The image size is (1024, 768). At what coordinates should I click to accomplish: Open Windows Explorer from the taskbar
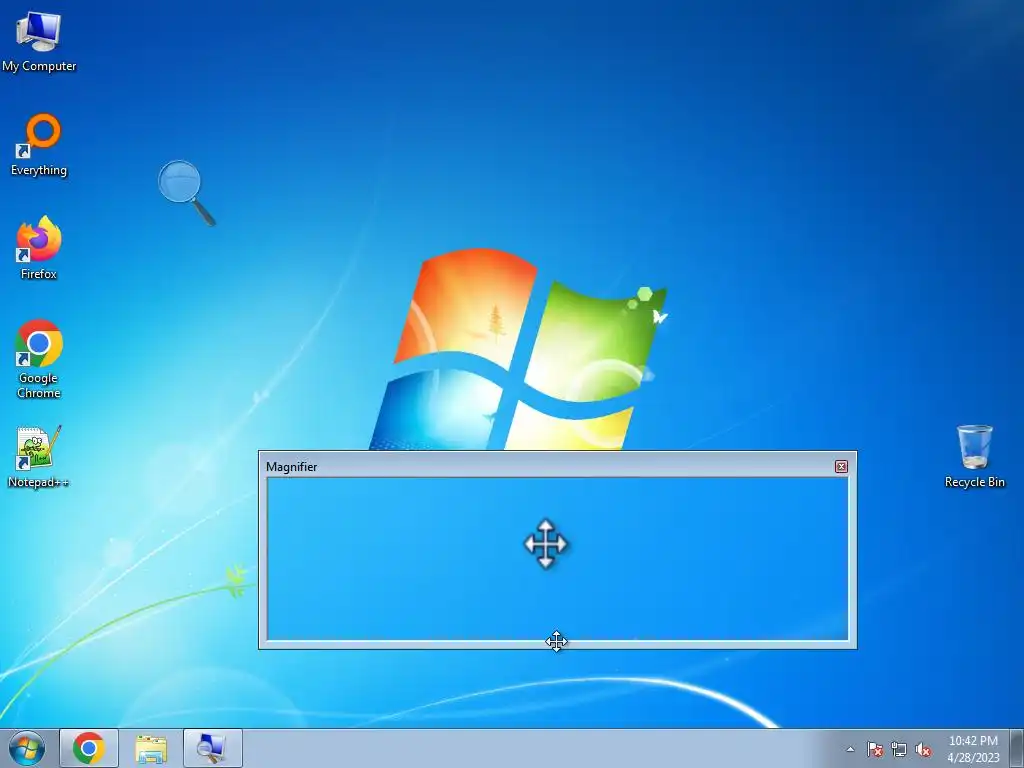tap(151, 748)
